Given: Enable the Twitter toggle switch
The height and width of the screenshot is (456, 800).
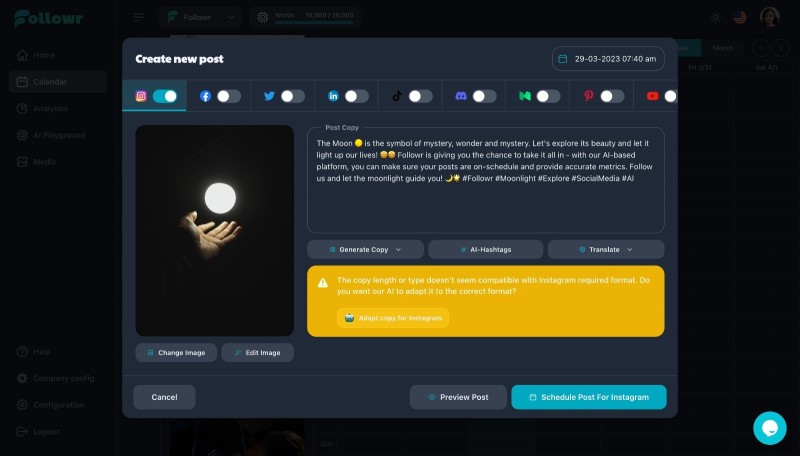Looking at the screenshot, I should (293, 96).
